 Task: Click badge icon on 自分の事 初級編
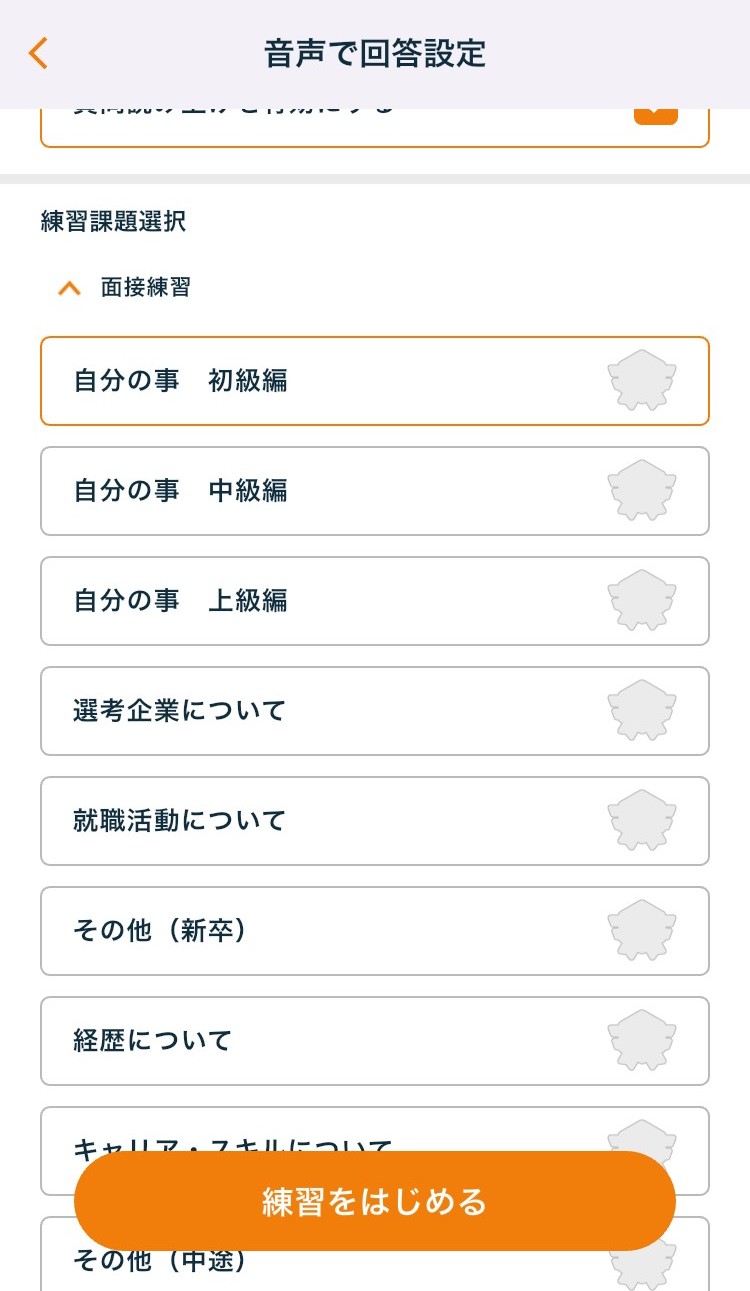(x=642, y=381)
